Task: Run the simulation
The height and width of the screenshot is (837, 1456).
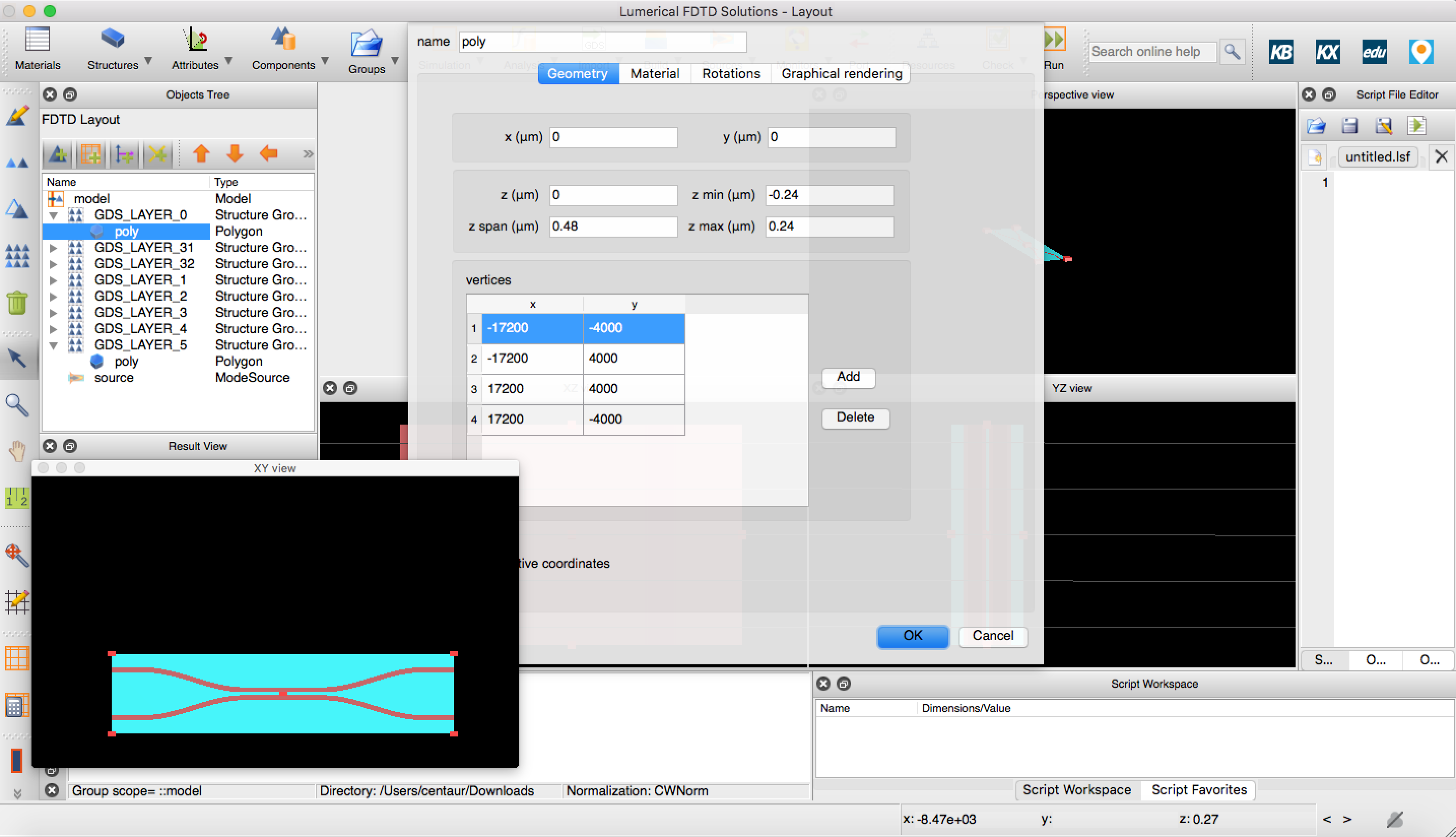Action: (x=1055, y=49)
